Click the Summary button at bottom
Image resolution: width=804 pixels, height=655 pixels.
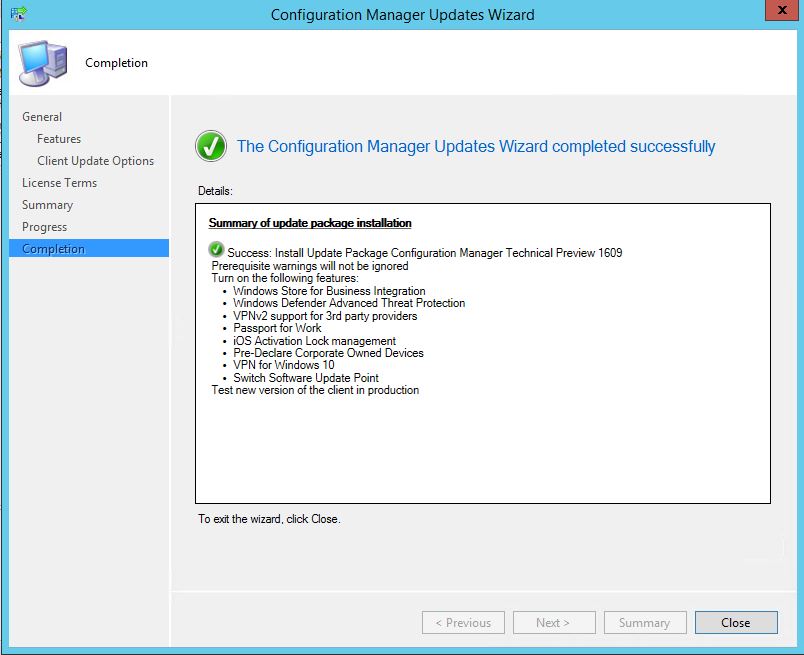[644, 622]
